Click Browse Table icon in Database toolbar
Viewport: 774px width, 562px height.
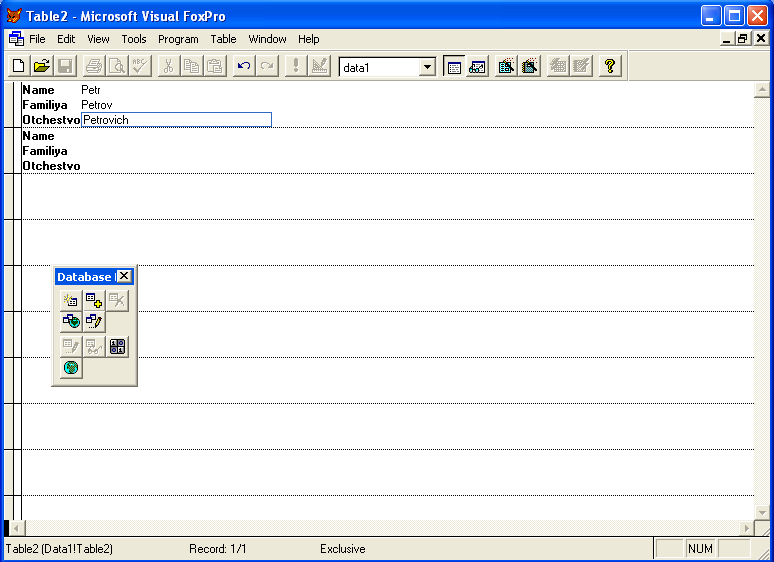click(94, 346)
